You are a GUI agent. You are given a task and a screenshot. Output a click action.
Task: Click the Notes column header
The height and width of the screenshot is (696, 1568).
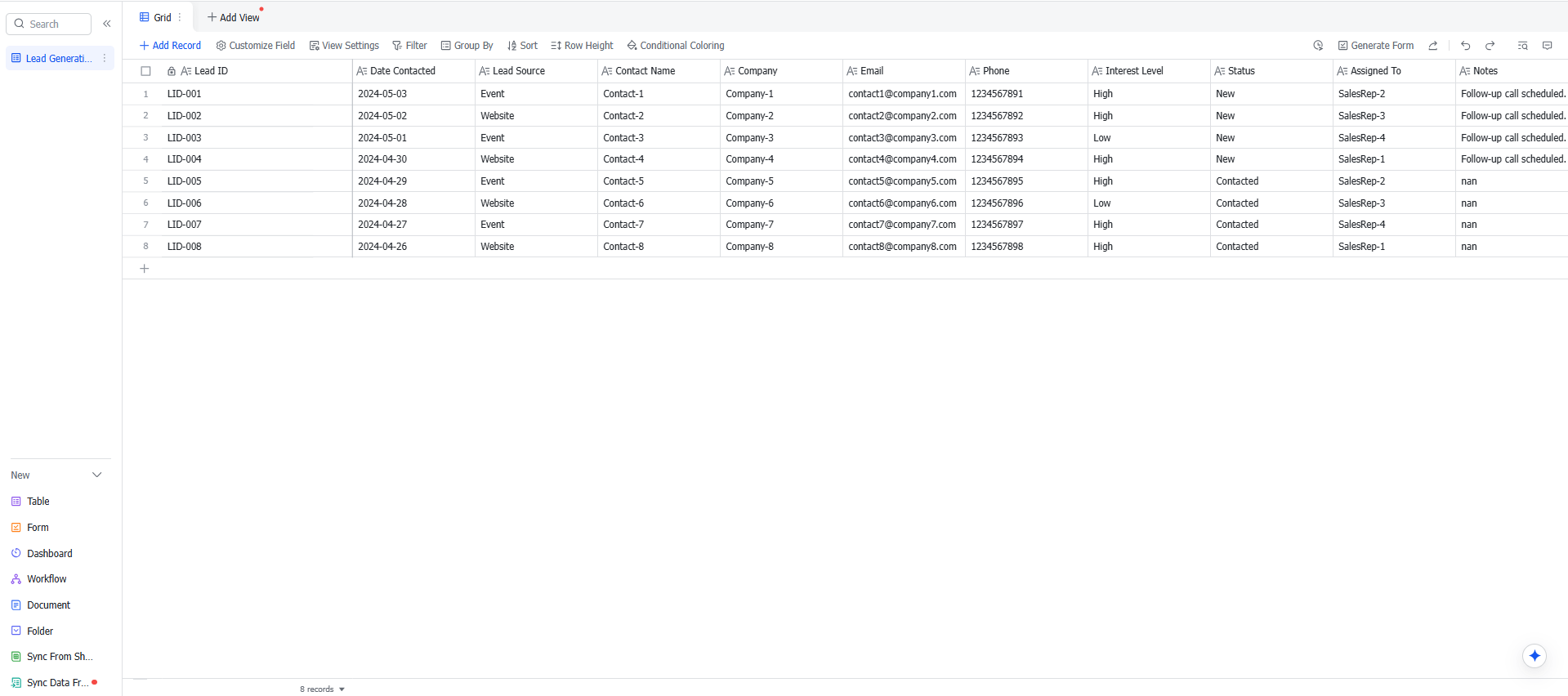[x=1512, y=71]
